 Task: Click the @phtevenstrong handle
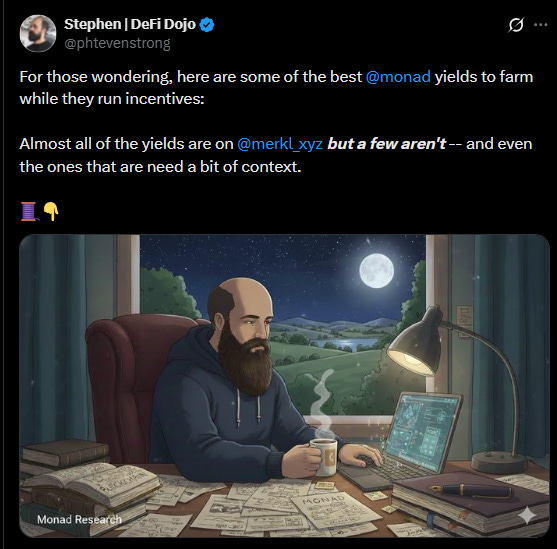[117, 43]
